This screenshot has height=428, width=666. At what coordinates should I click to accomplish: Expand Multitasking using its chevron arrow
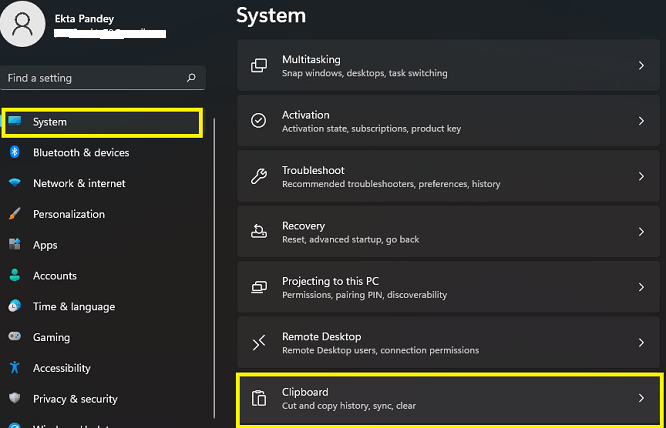pyautogui.click(x=641, y=66)
